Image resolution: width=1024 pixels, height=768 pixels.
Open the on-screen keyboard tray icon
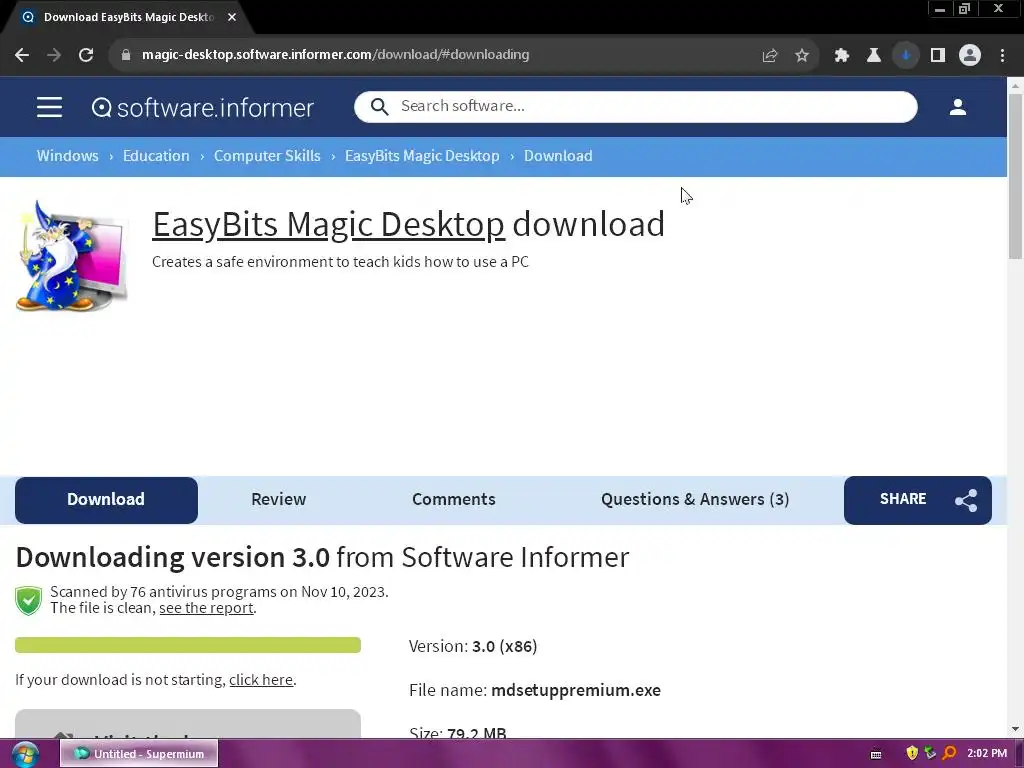(876, 754)
